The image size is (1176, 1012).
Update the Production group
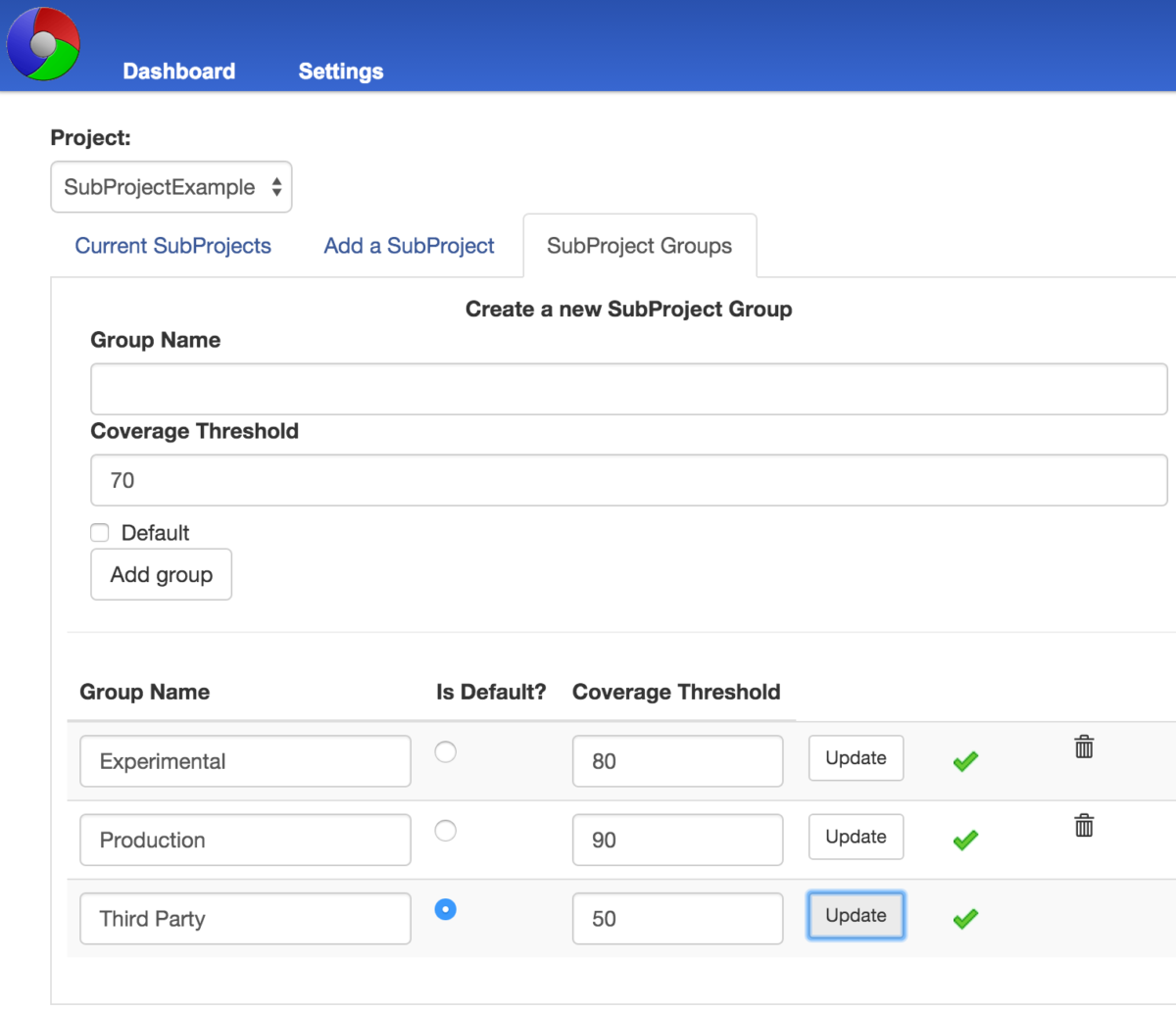click(856, 837)
